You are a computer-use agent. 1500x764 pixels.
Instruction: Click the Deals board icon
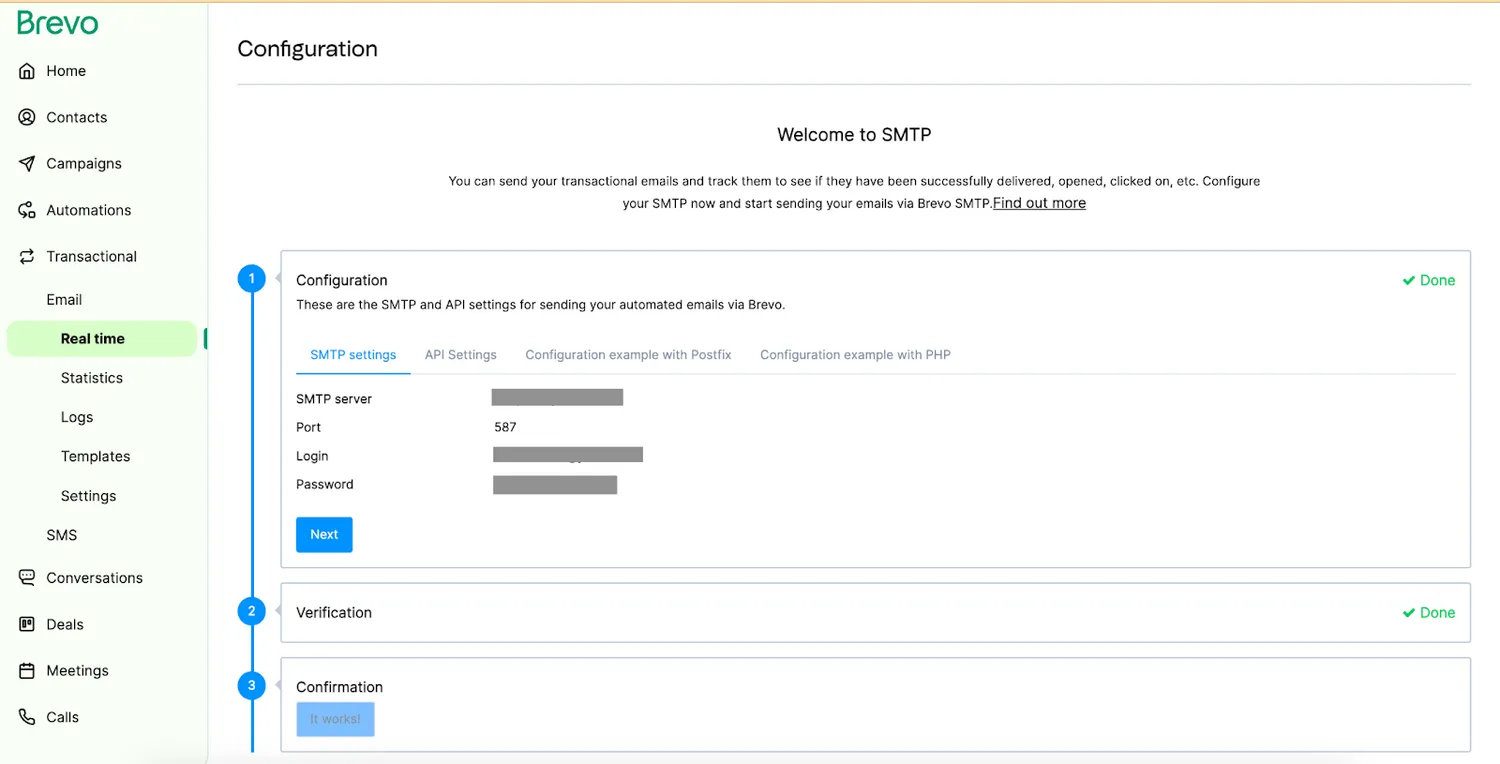point(27,624)
